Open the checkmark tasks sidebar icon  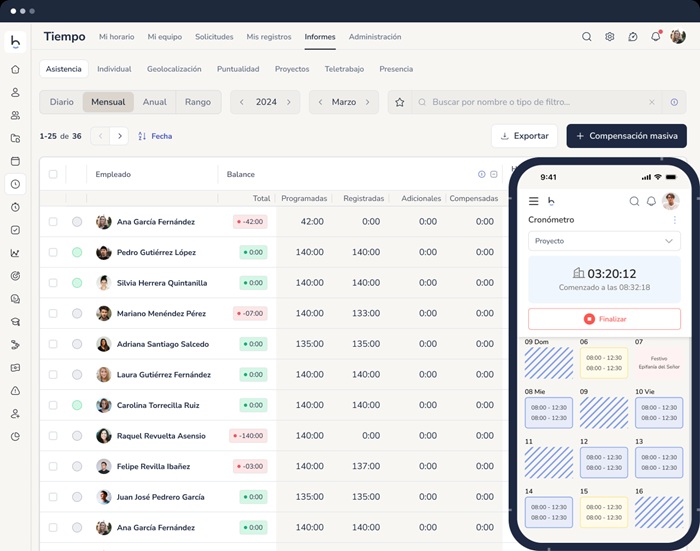(15, 230)
